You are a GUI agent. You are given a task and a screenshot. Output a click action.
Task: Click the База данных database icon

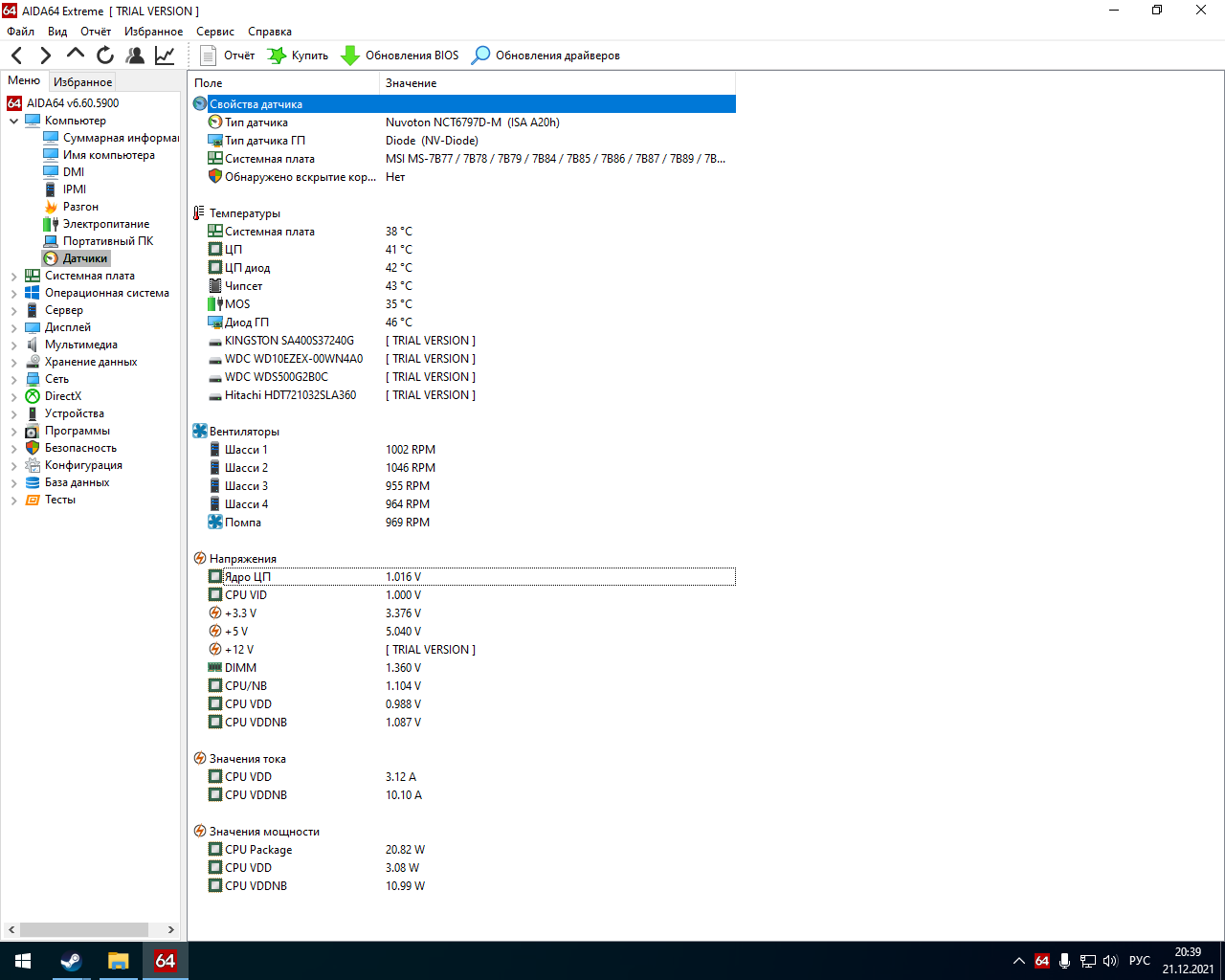pyautogui.click(x=33, y=482)
